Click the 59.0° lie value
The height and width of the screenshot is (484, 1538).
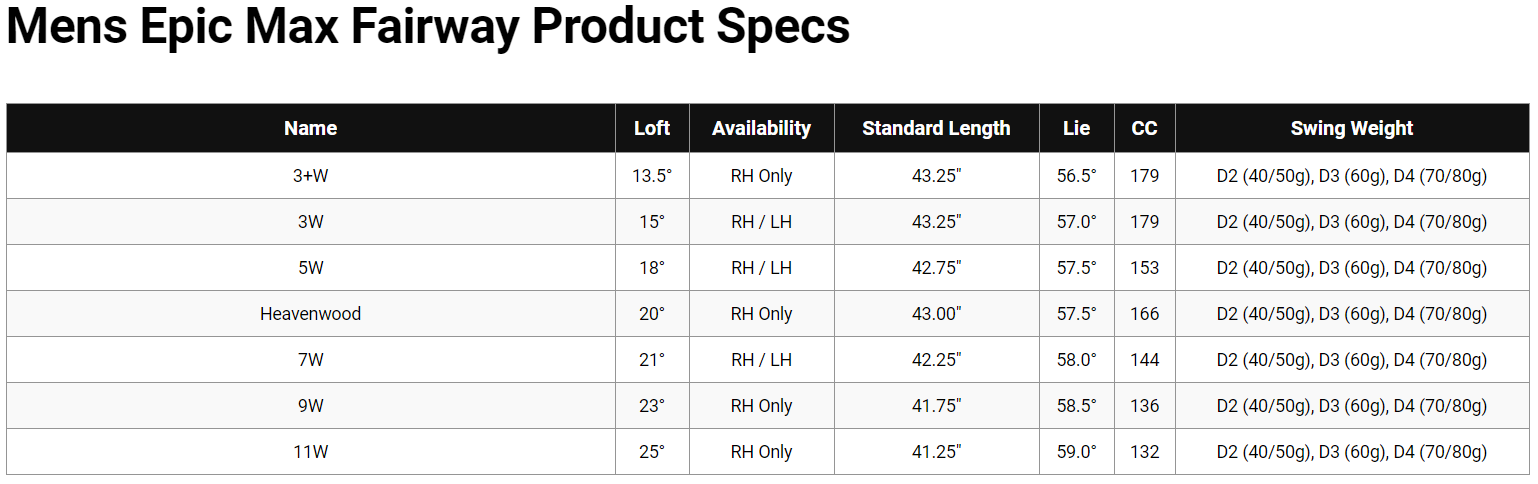pyautogui.click(x=1076, y=452)
